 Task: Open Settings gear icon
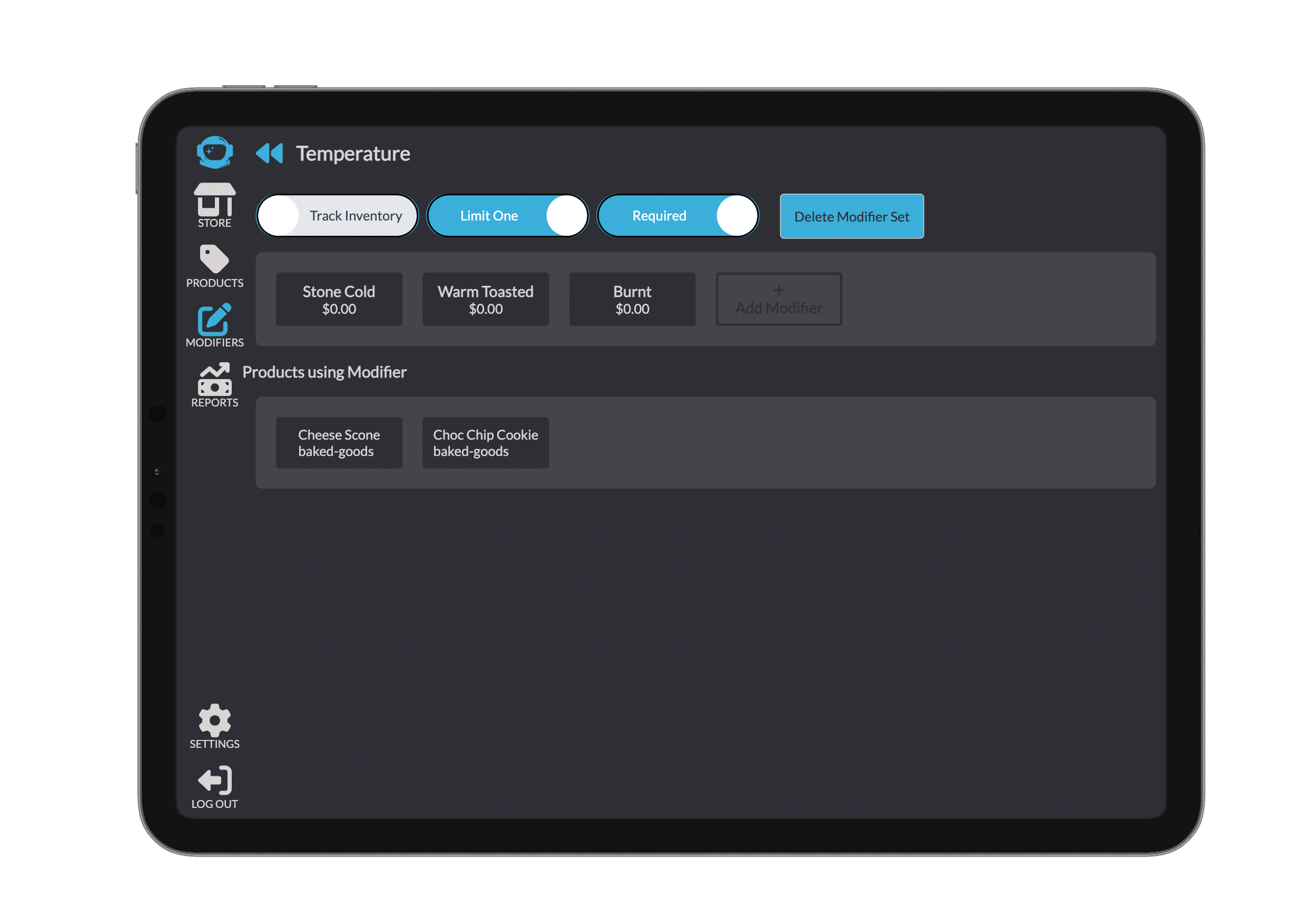click(215, 721)
